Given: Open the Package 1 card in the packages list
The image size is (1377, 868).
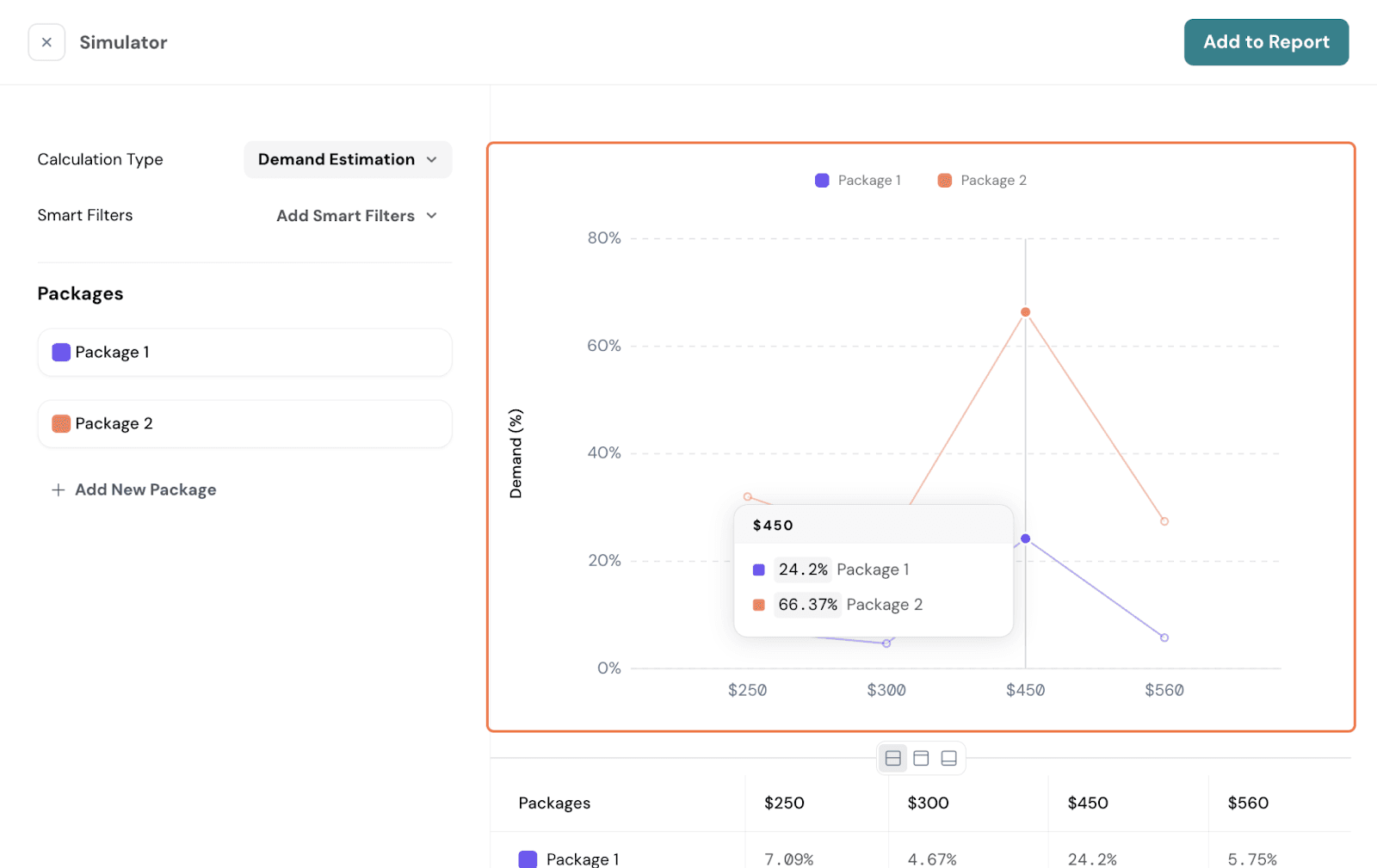Looking at the screenshot, I should tap(244, 352).
